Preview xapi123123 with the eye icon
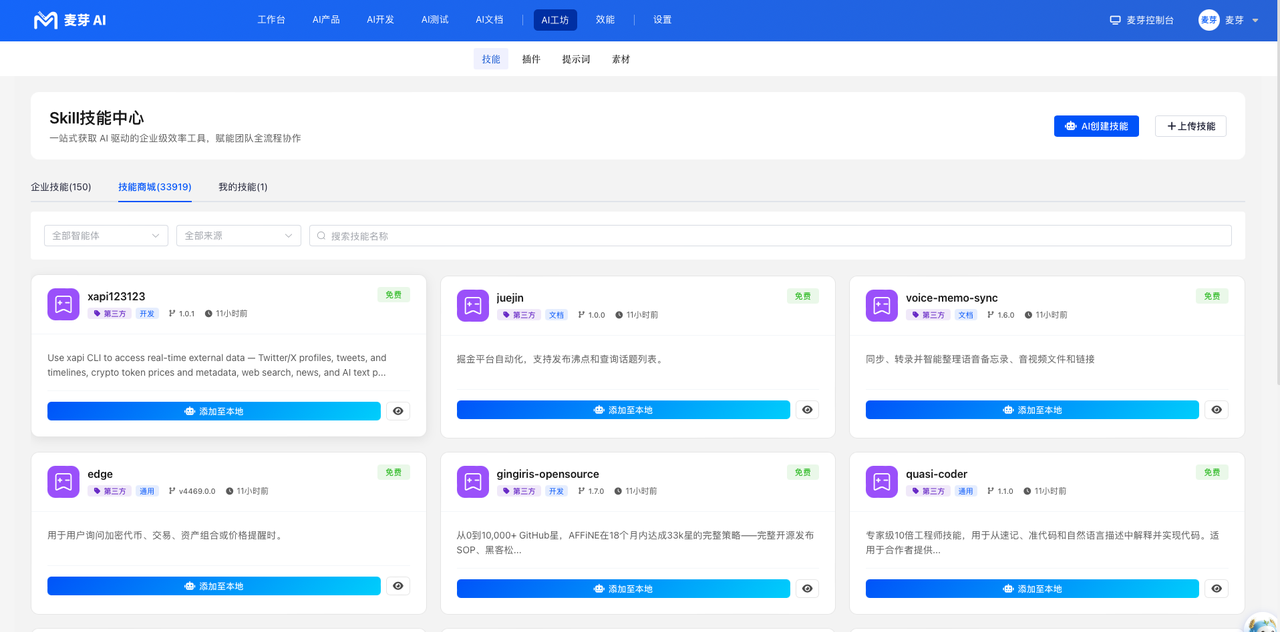 398,411
